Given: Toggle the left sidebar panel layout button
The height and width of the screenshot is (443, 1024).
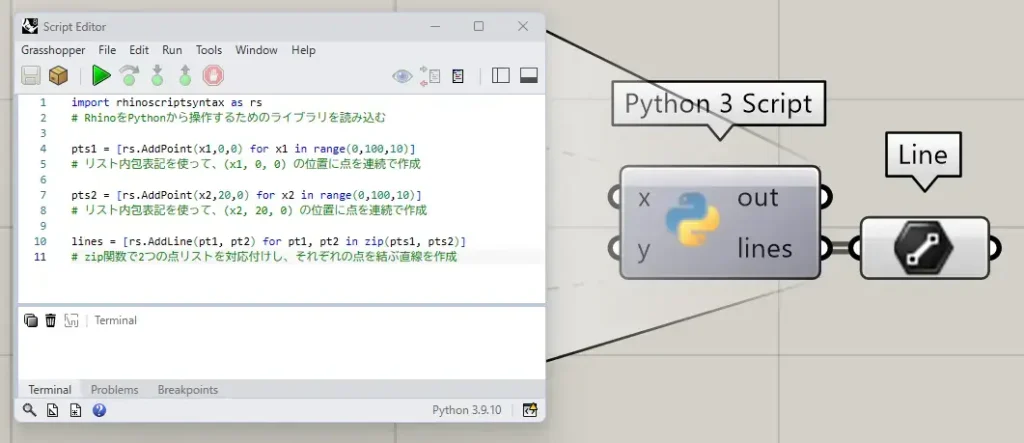Looking at the screenshot, I should tap(502, 75).
